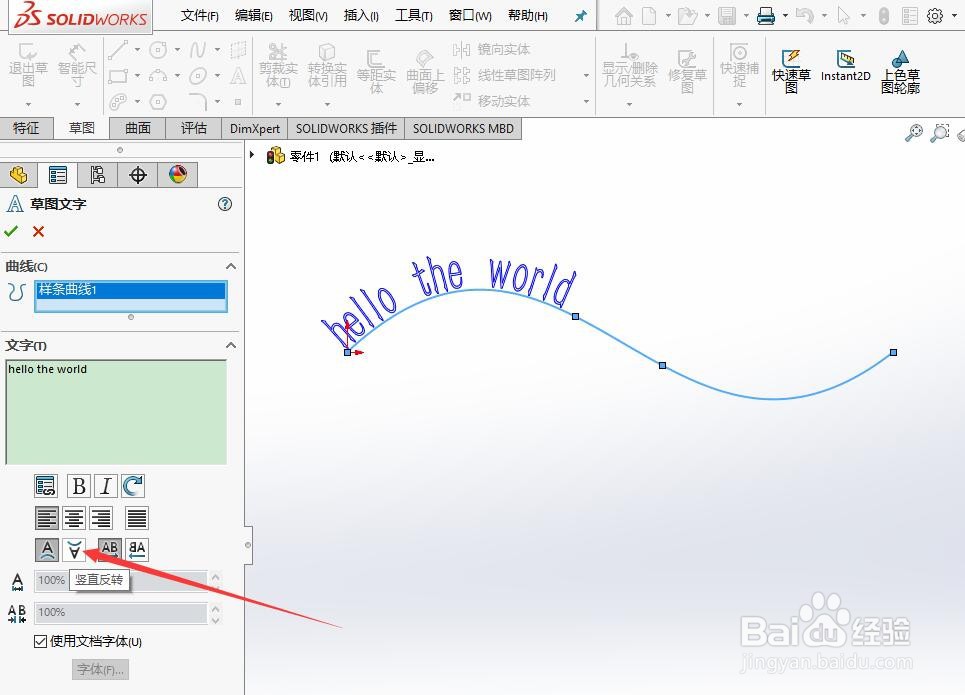Uncheck Use Document Font (使用文档字体) checkbox
This screenshot has width=965, height=695.
click(x=40, y=641)
